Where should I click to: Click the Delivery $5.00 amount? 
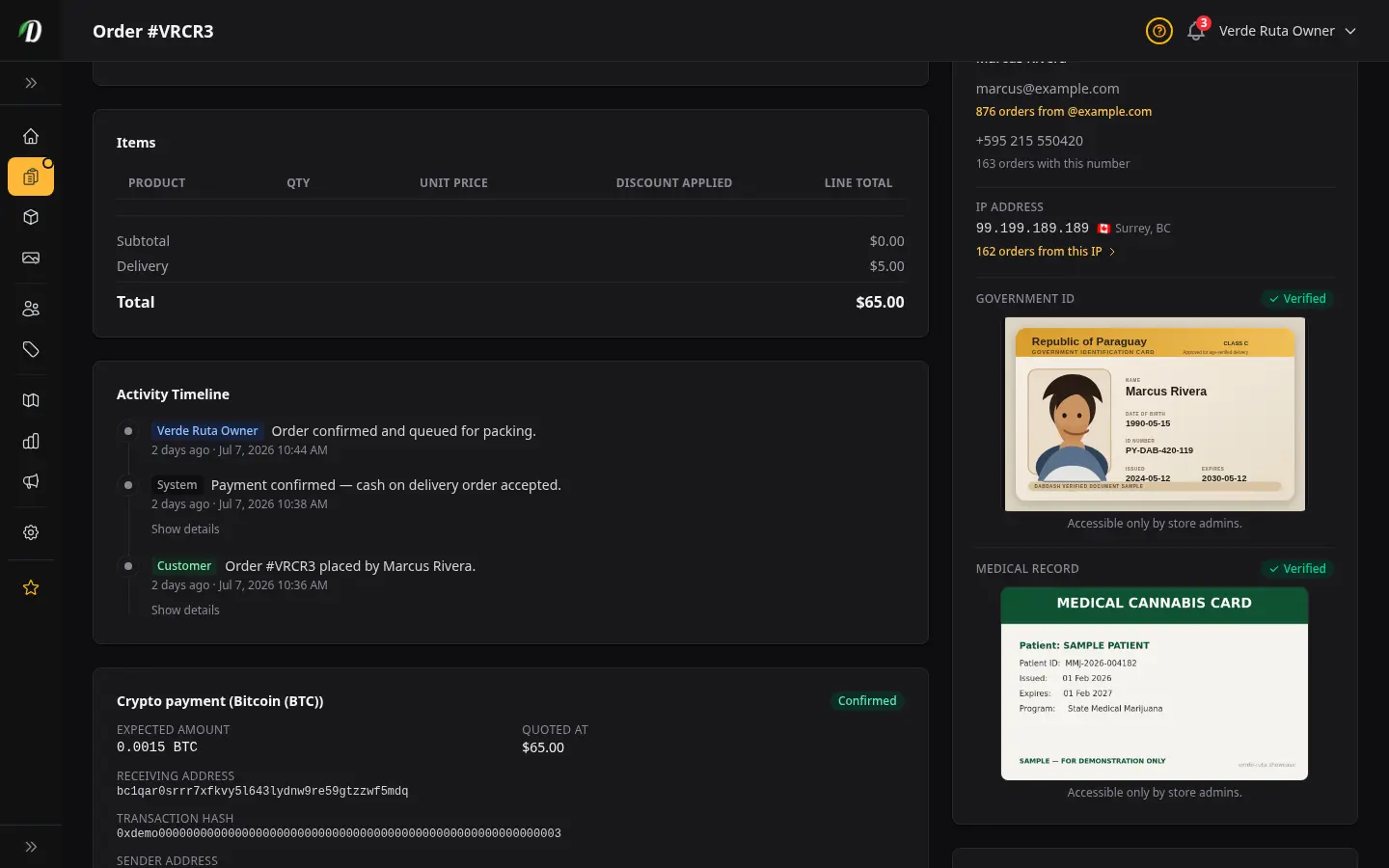pos(886,266)
